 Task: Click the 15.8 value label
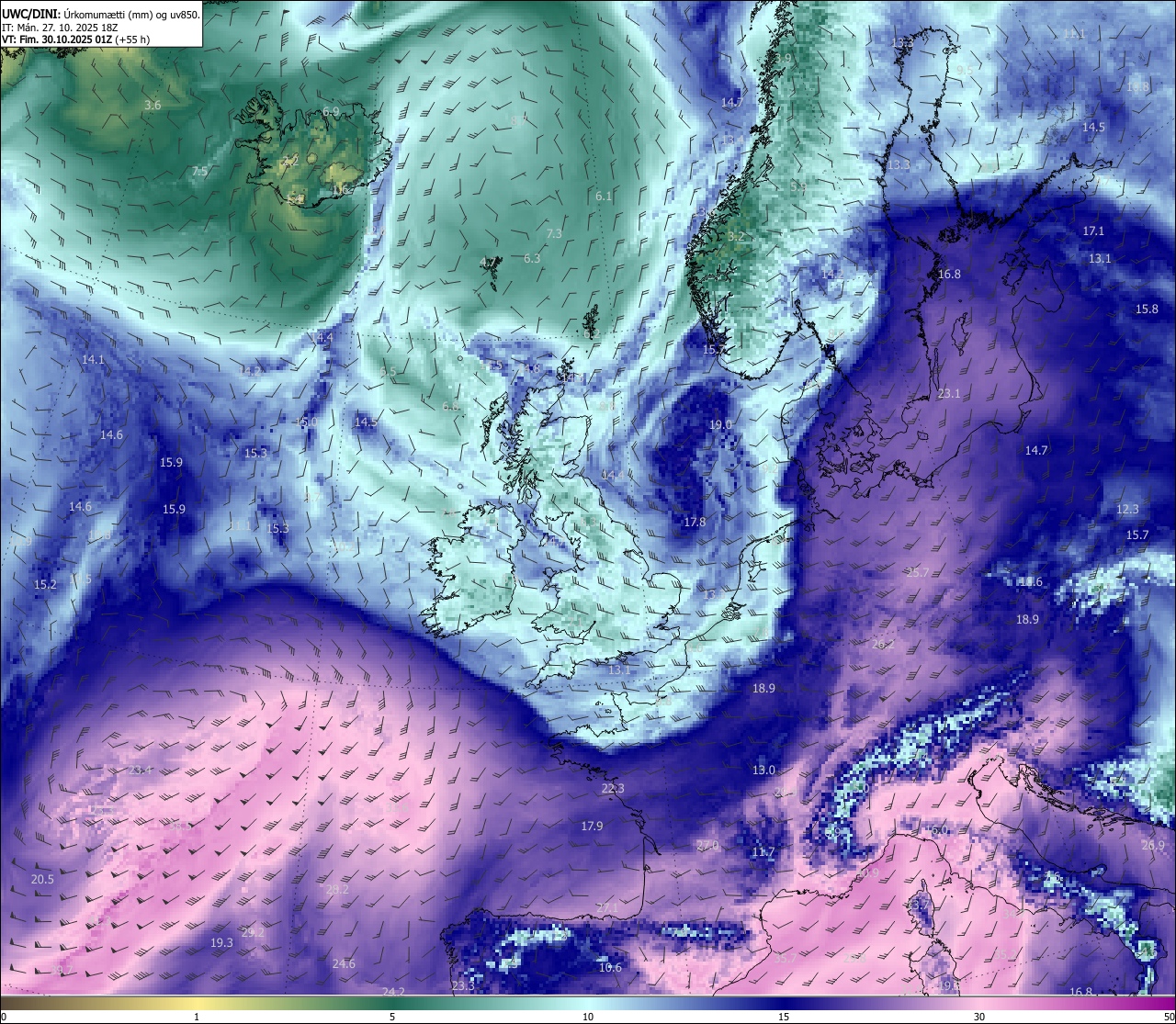click(1147, 309)
